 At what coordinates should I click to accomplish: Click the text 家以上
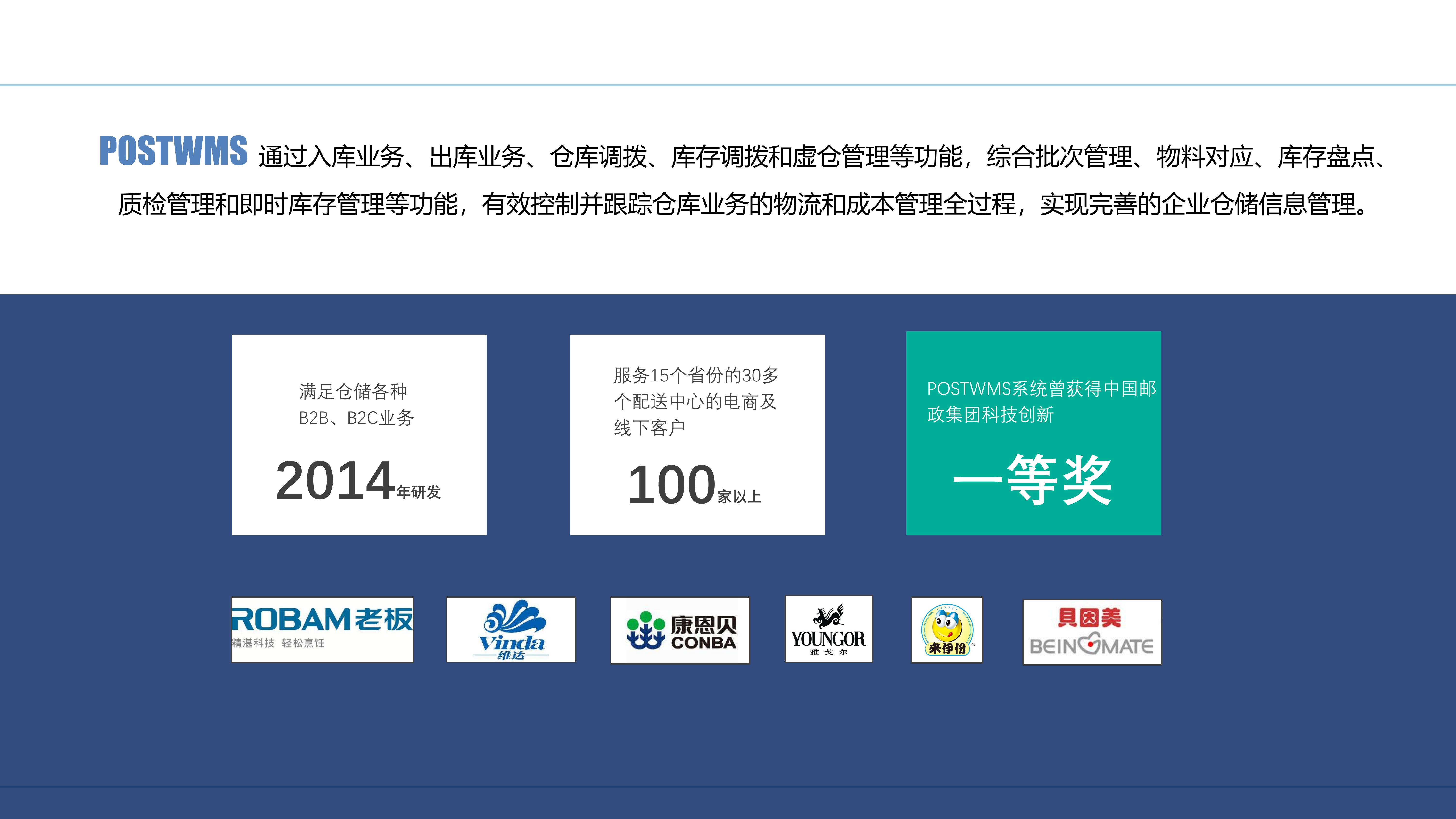pyautogui.click(x=740, y=496)
